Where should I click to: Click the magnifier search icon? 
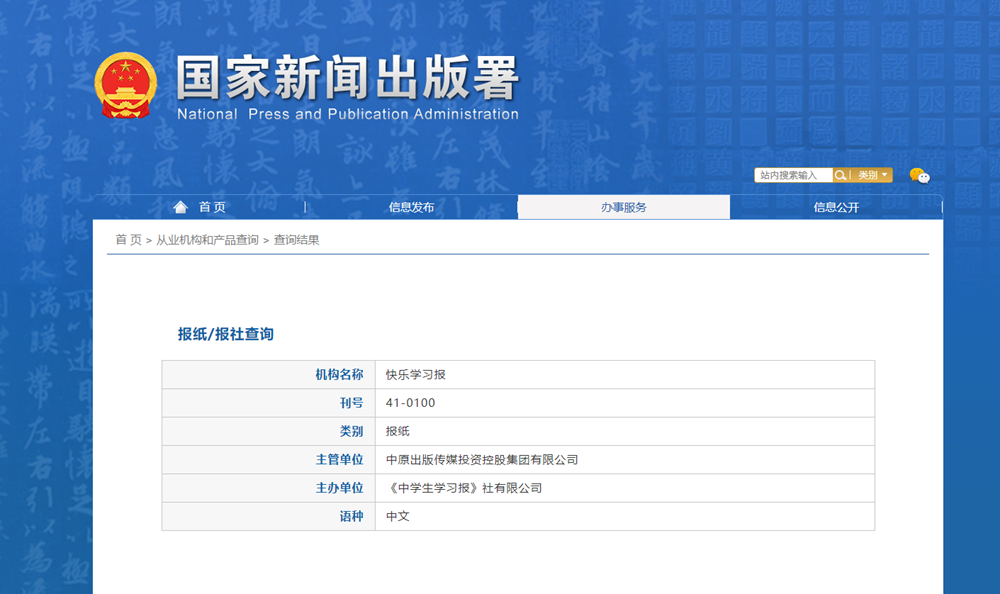point(841,175)
